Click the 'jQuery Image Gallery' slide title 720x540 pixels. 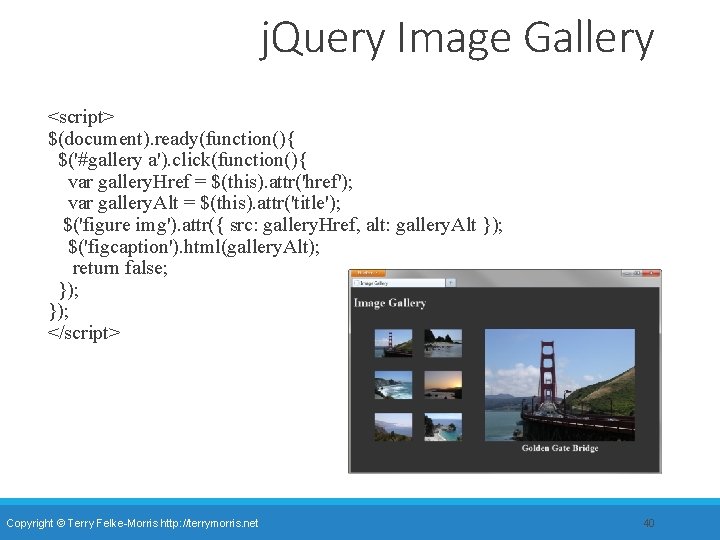457,39
